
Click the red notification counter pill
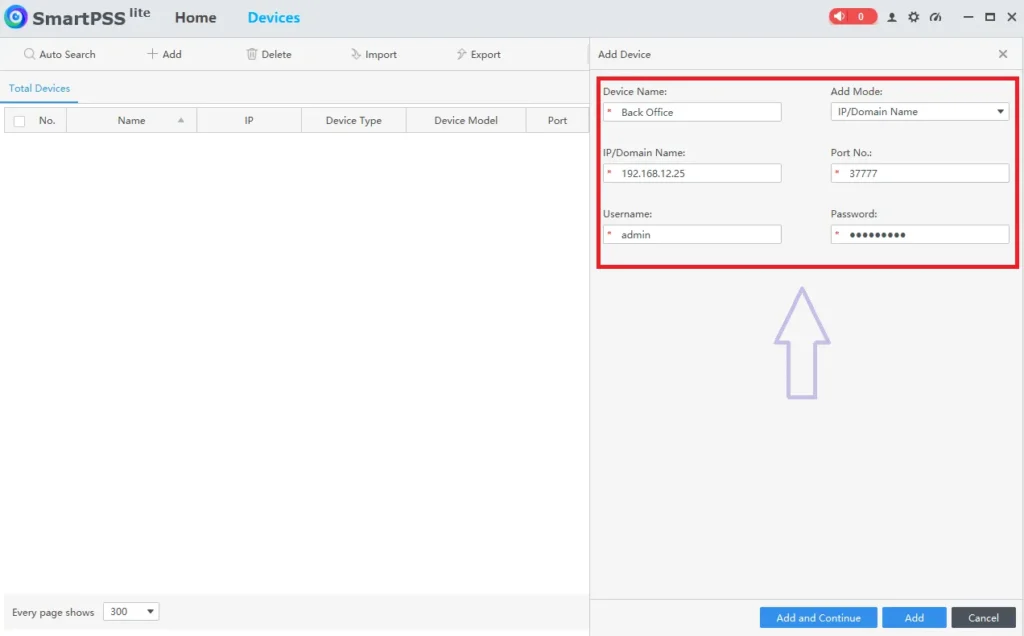852,16
